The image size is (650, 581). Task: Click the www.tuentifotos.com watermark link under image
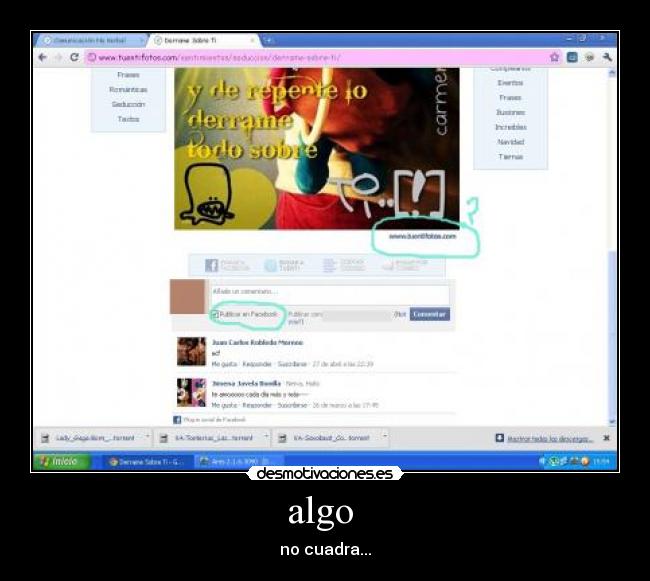pos(422,236)
